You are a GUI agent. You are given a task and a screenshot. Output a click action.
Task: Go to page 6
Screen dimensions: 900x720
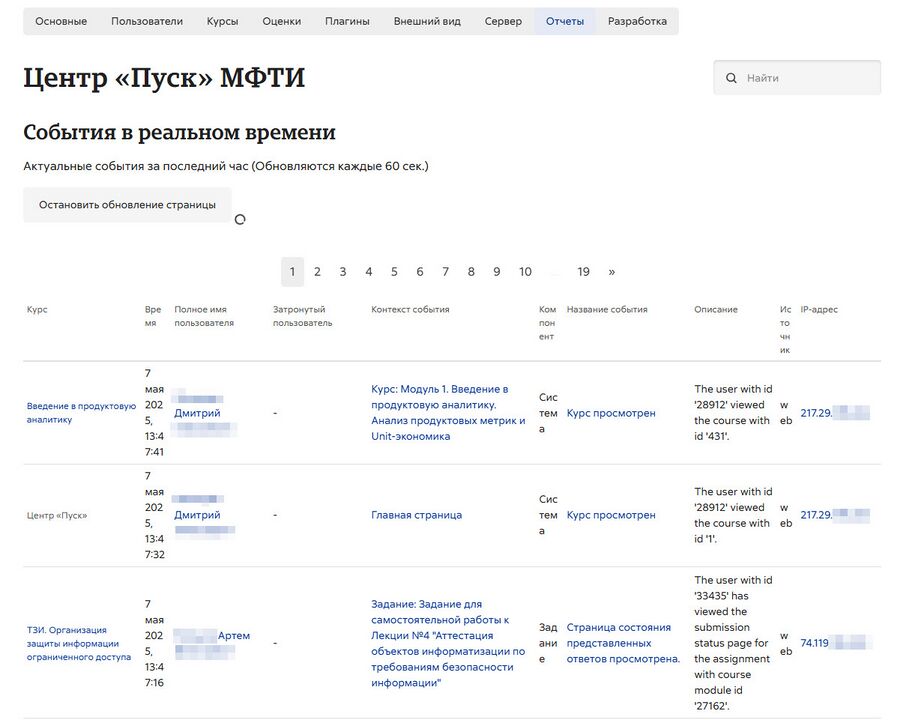tap(420, 272)
